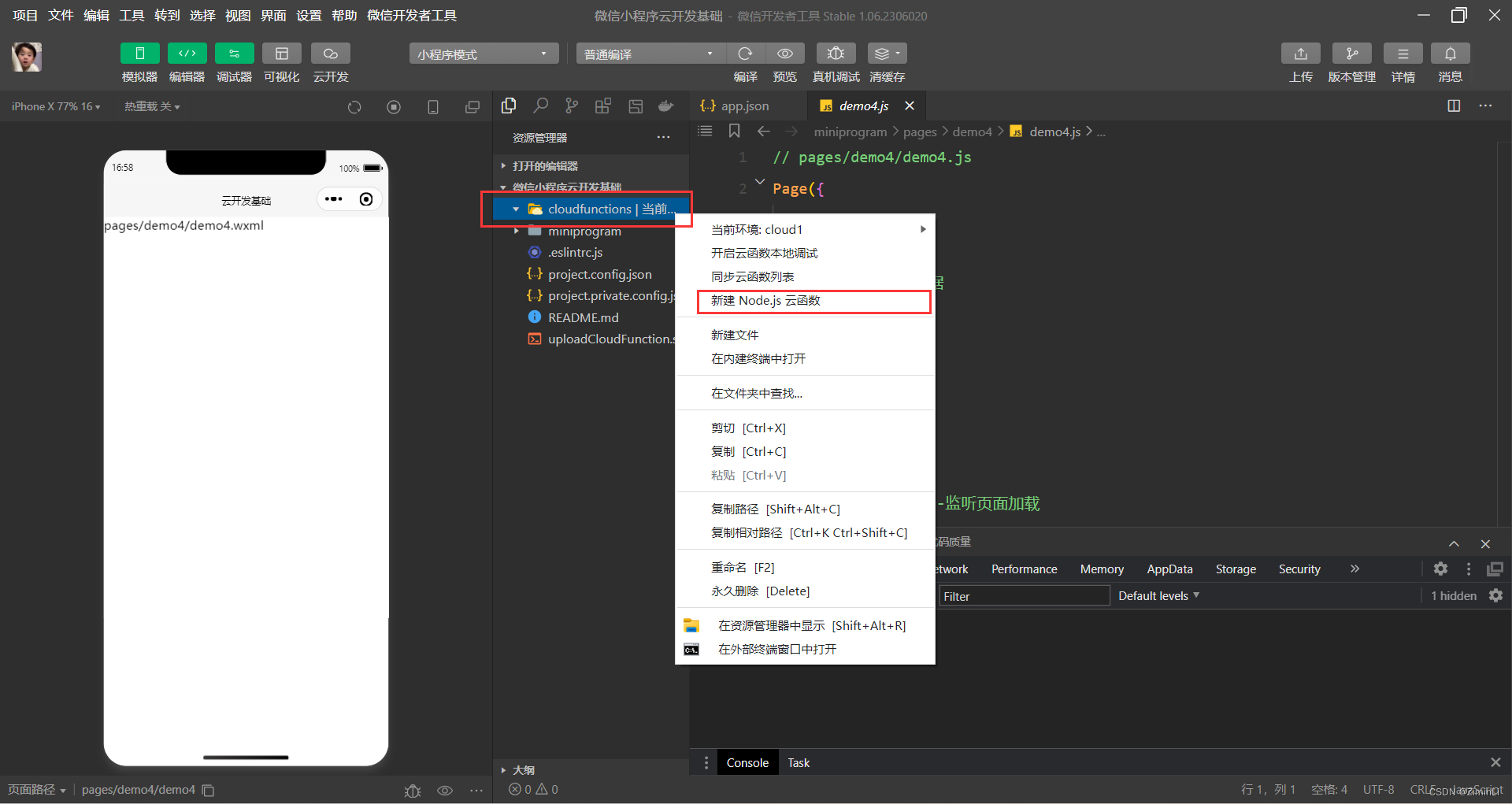The height and width of the screenshot is (804, 1512).
Task: Click the compile refresh icon
Action: pos(745,54)
